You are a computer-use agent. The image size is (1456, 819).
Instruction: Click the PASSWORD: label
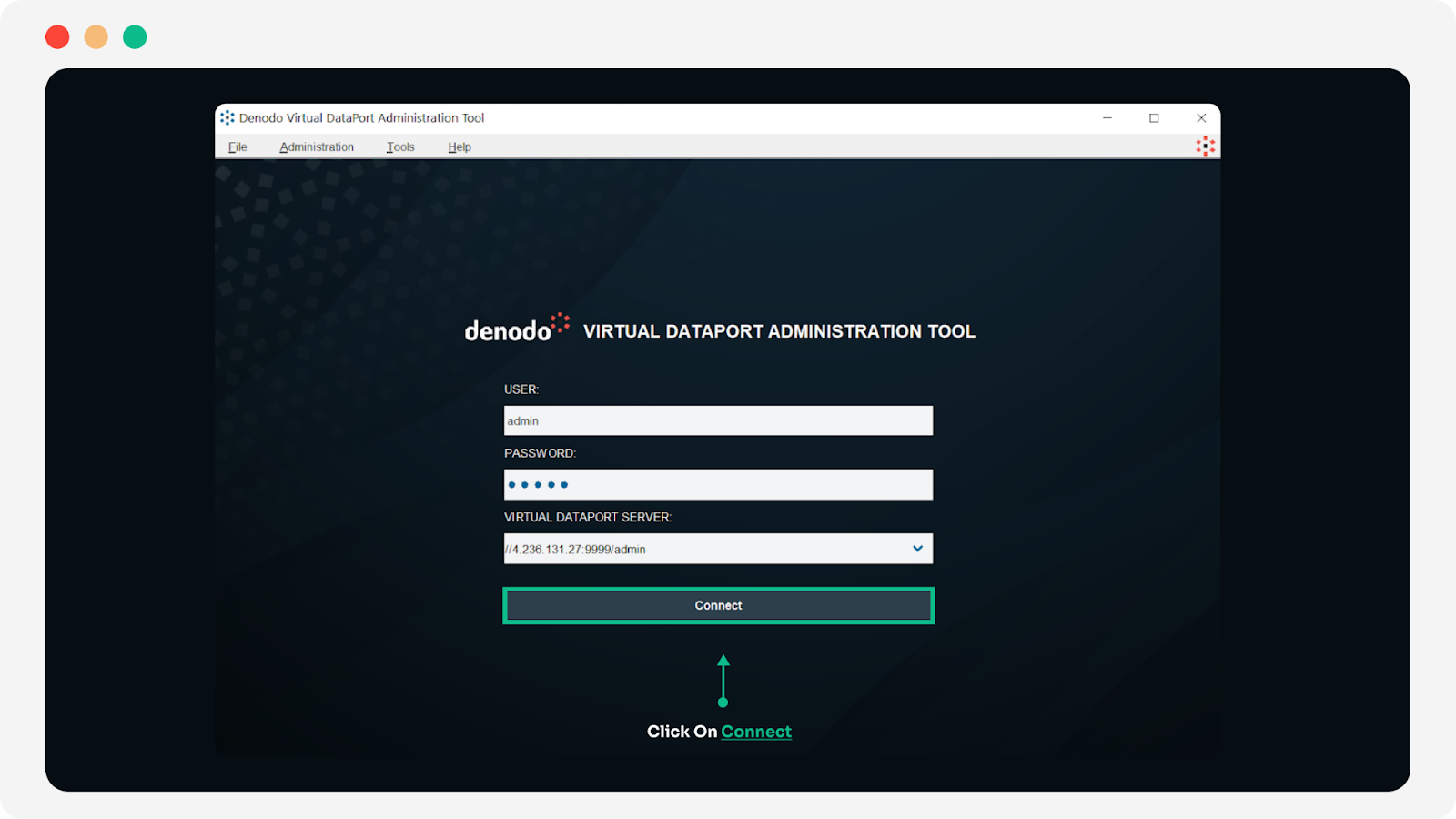point(540,453)
